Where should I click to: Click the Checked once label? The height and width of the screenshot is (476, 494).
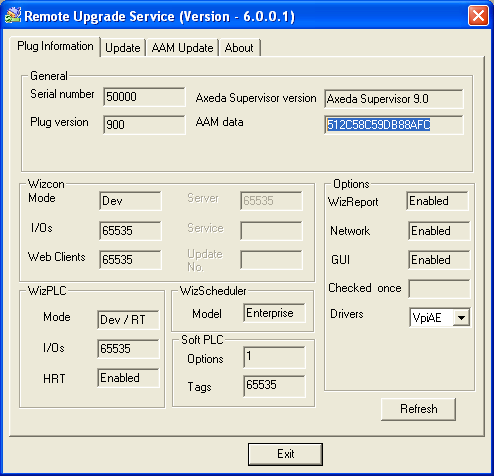click(365, 288)
